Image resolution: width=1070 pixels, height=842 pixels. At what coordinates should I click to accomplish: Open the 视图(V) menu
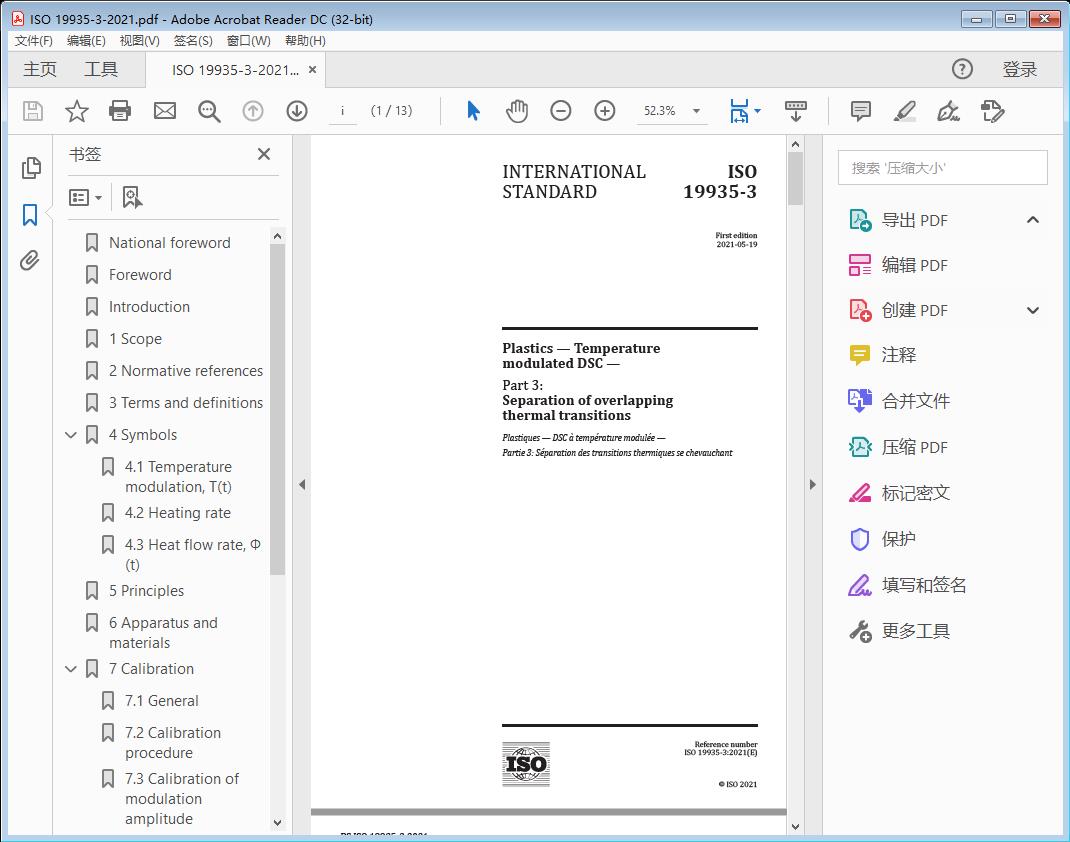click(x=139, y=41)
